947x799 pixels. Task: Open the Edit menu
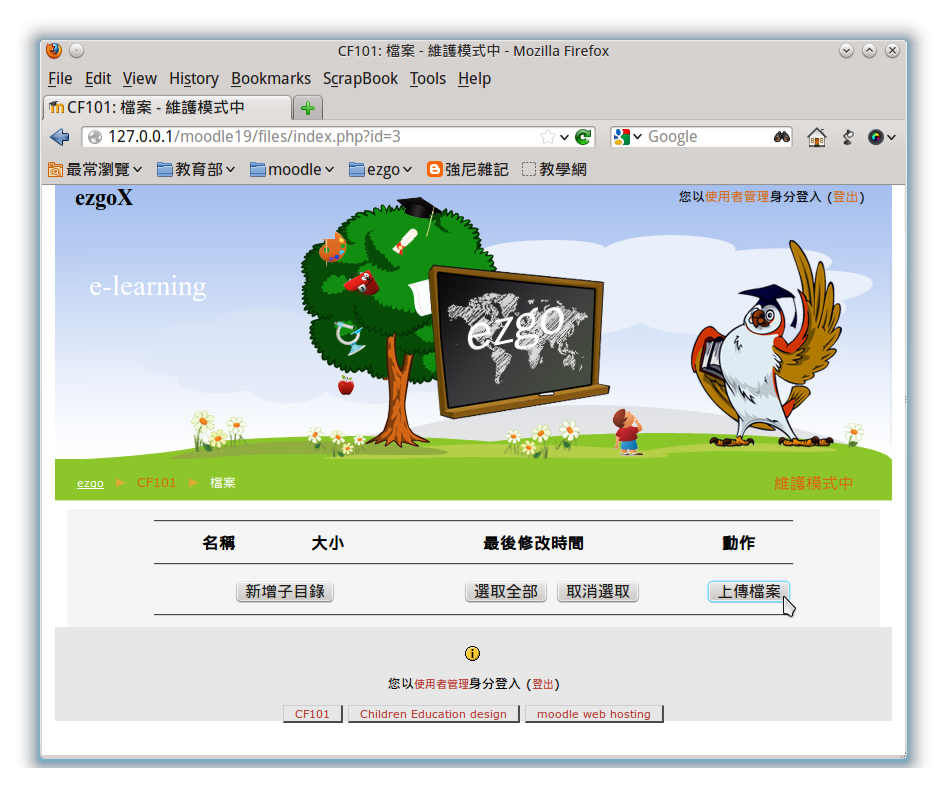(x=98, y=79)
